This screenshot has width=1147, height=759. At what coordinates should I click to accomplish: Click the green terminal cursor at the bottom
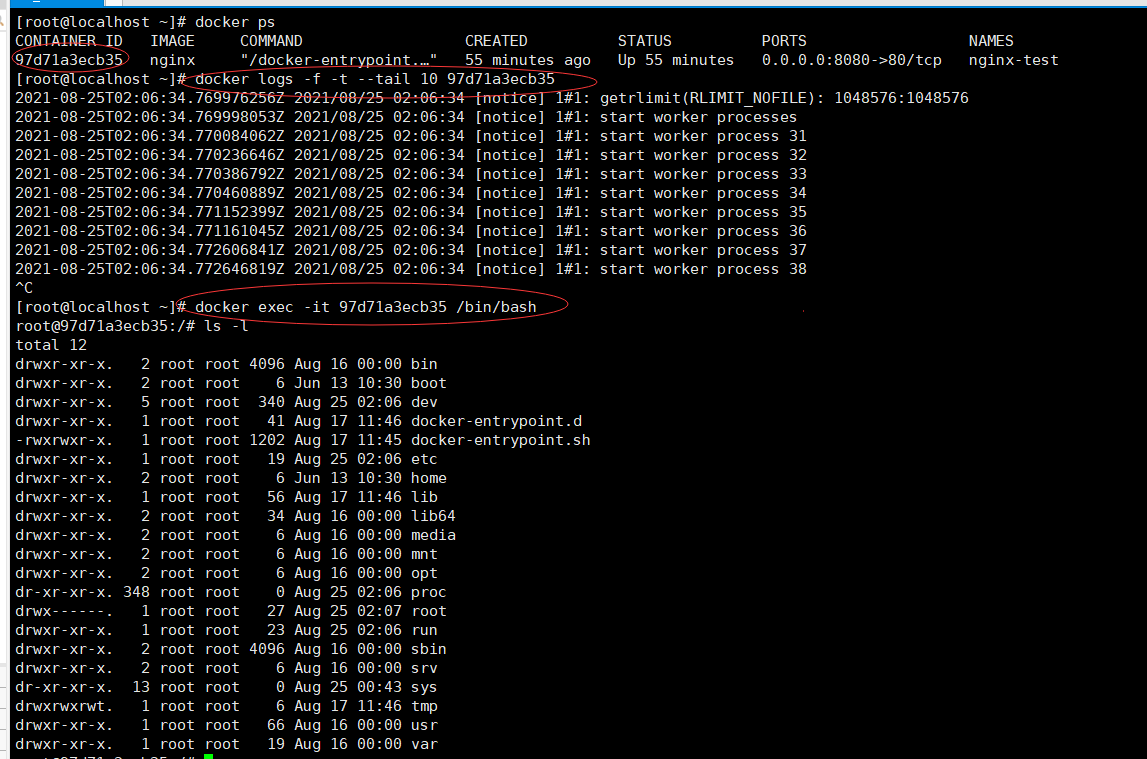tap(208, 756)
